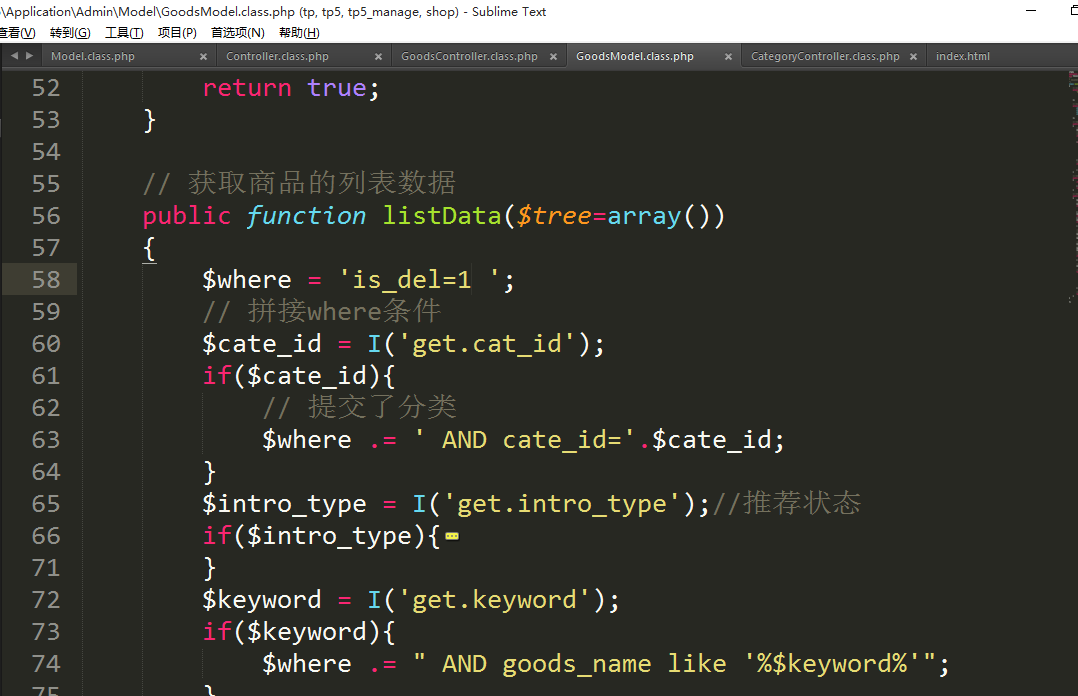Switch to the CategoryController.class.php tab
The width and height of the screenshot is (1078, 696).
(824, 57)
